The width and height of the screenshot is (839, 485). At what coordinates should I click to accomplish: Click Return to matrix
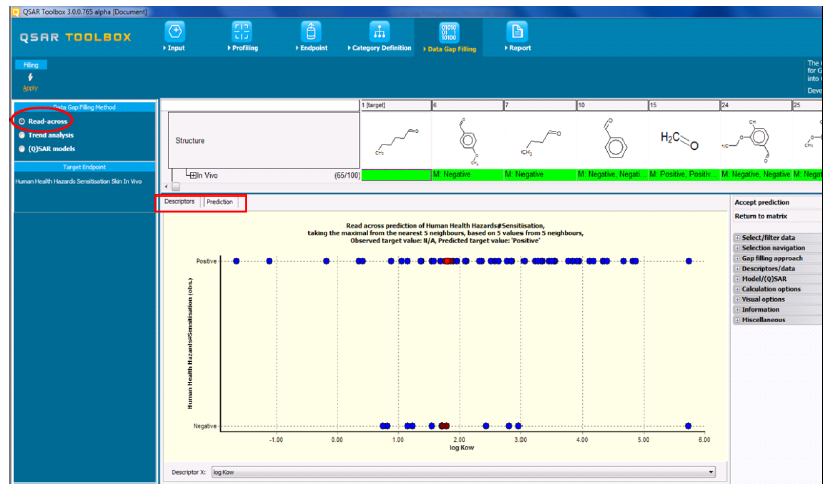[x=760, y=216]
